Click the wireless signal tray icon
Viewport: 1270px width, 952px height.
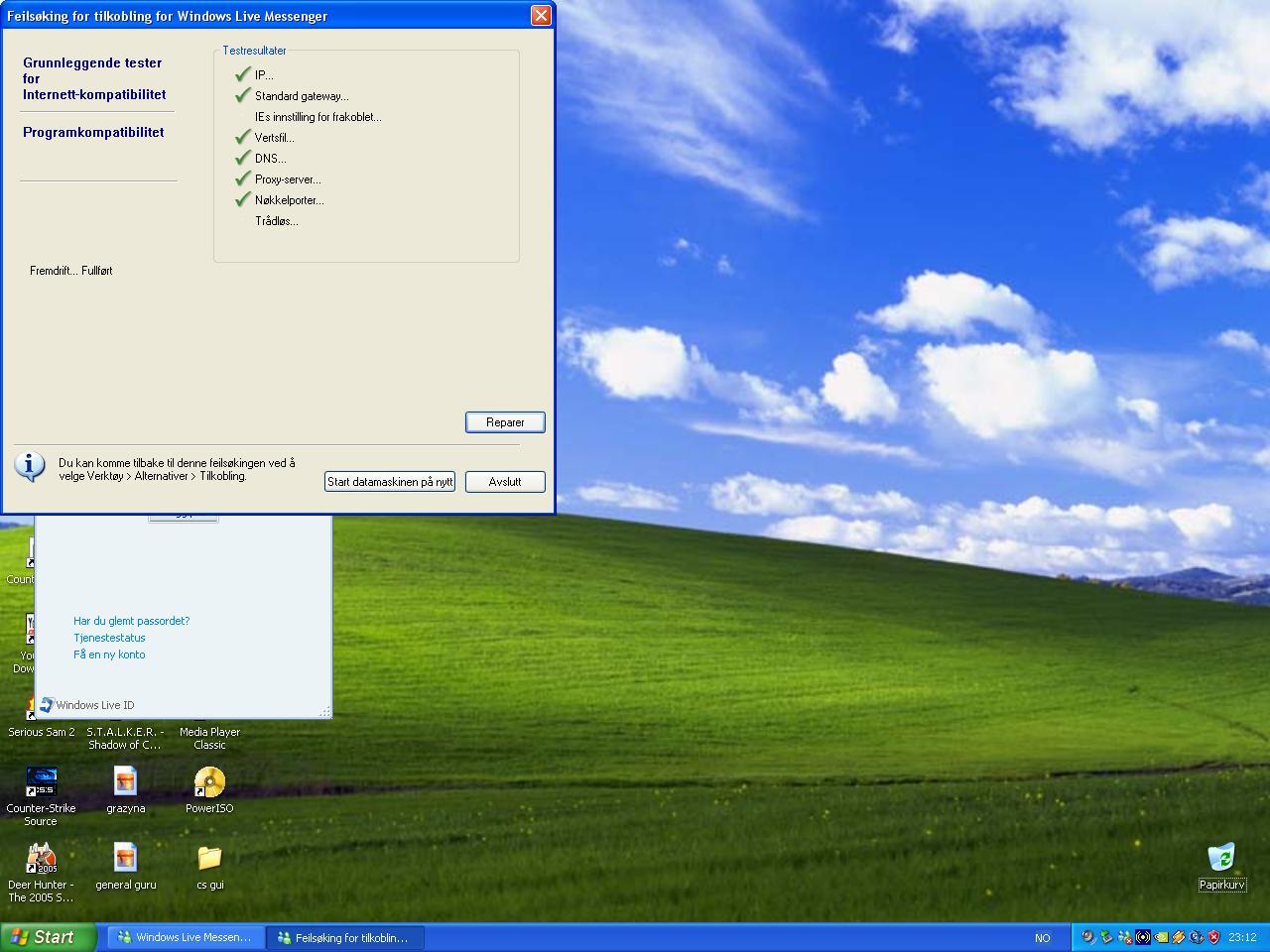[1143, 937]
